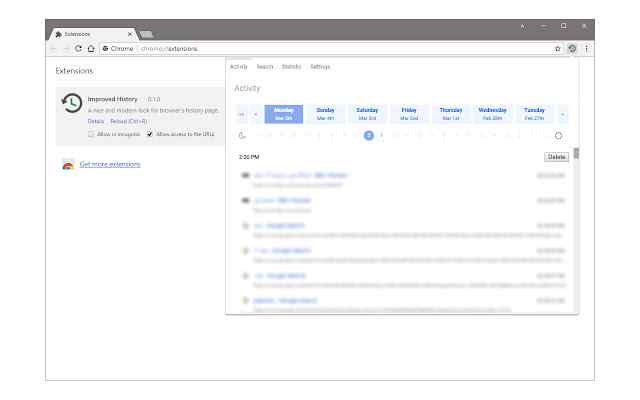Open the Get more extensions link
The width and height of the screenshot is (640, 400).
click(x=110, y=164)
